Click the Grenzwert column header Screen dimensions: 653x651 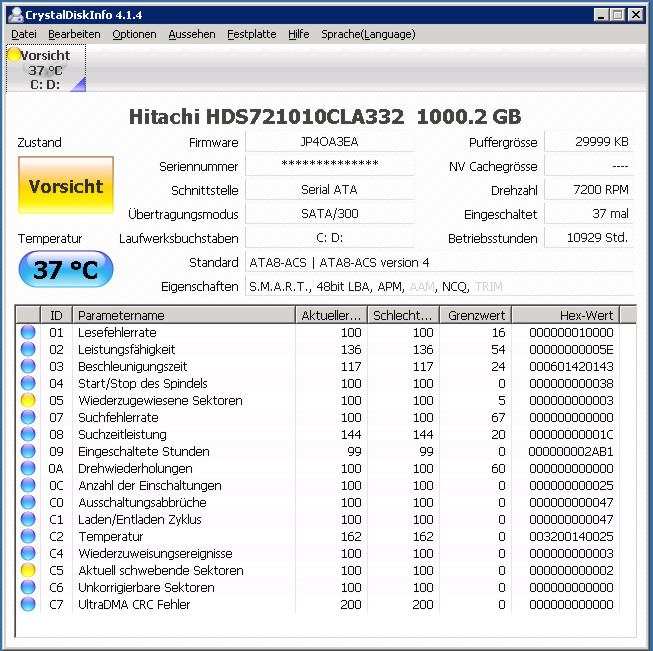tap(476, 315)
